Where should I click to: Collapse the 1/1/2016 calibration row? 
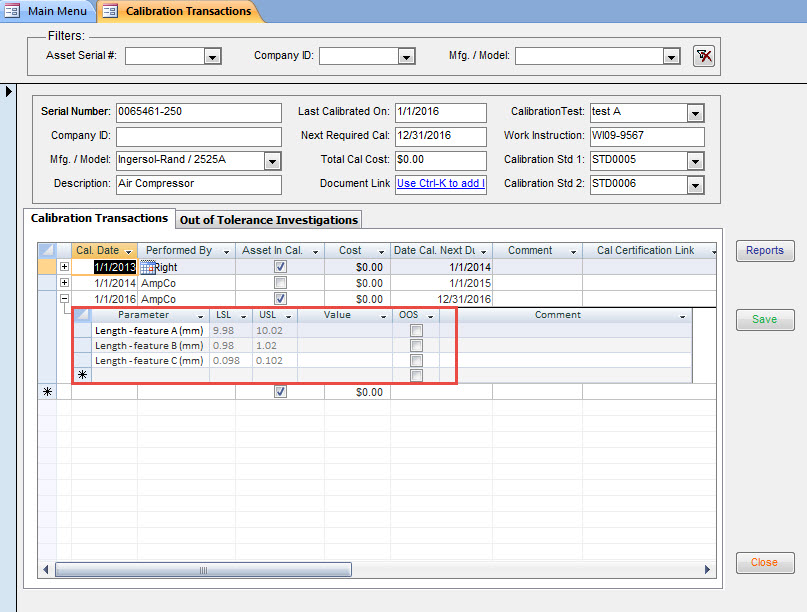[x=65, y=299]
